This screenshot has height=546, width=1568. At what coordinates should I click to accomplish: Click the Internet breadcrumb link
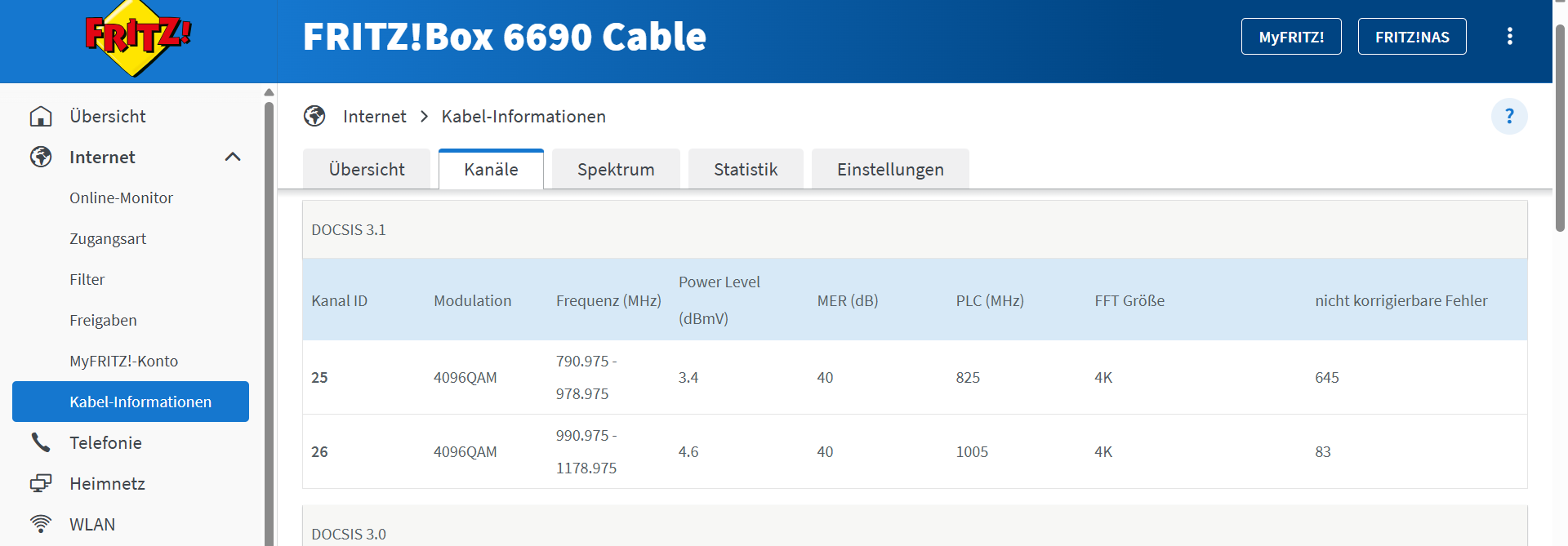(x=374, y=117)
